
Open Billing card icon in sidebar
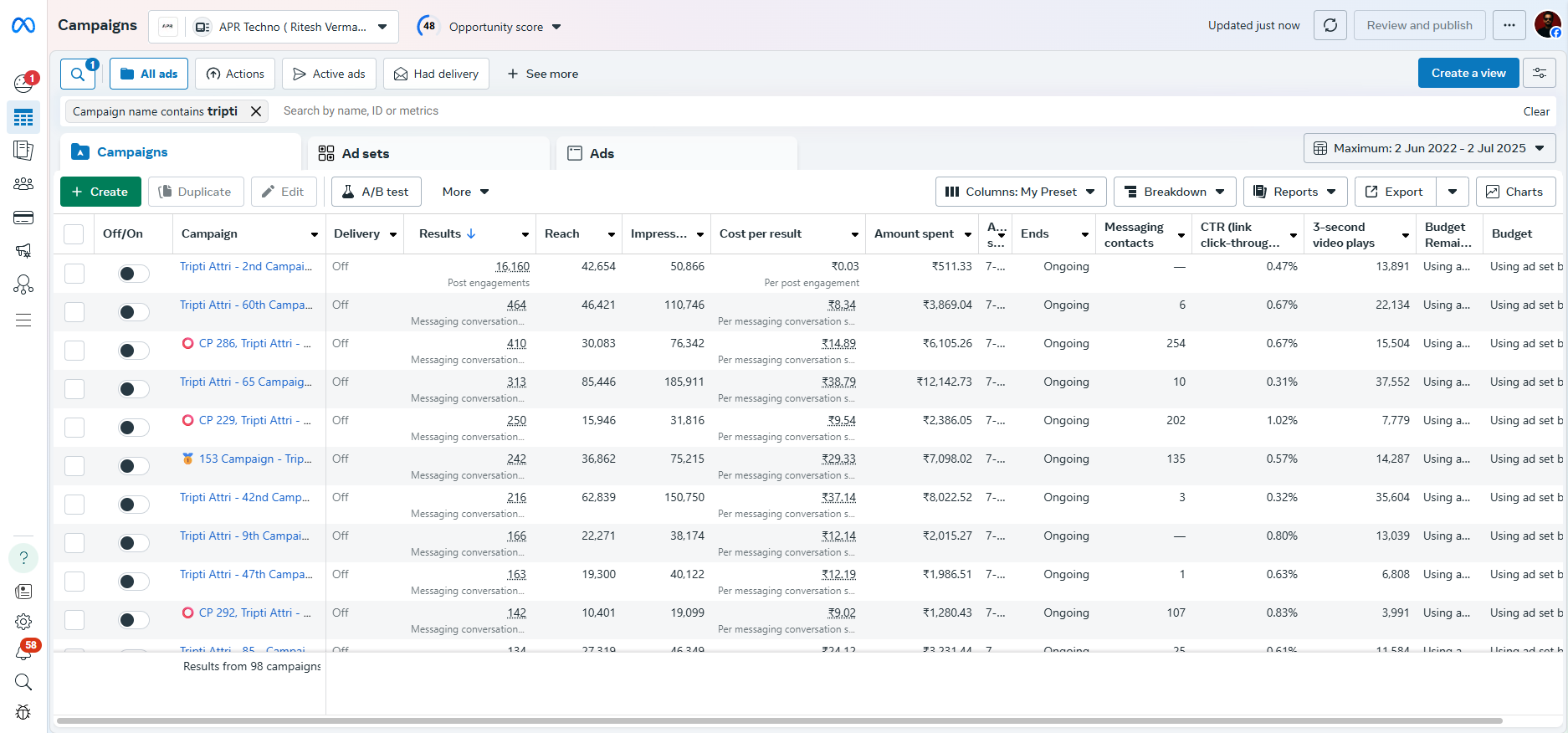point(23,218)
